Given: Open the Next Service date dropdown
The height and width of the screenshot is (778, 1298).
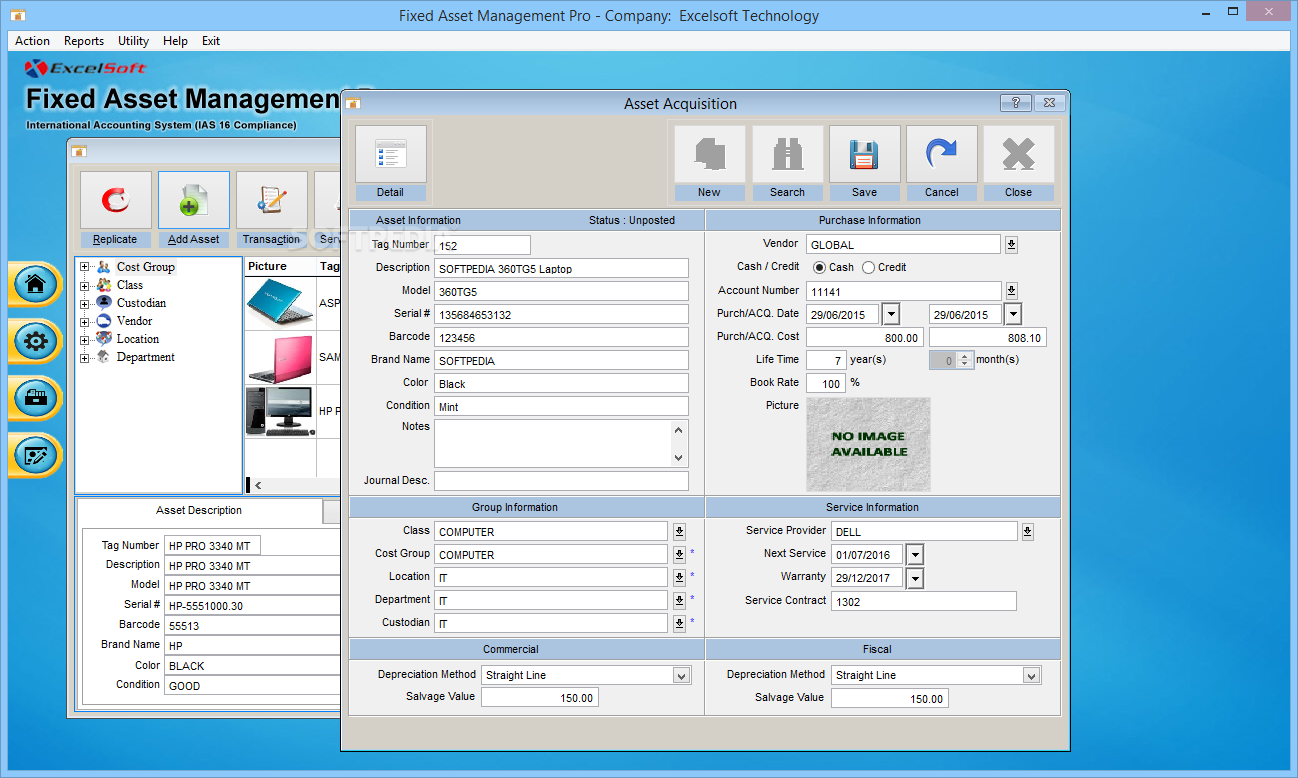Looking at the screenshot, I should (914, 554).
